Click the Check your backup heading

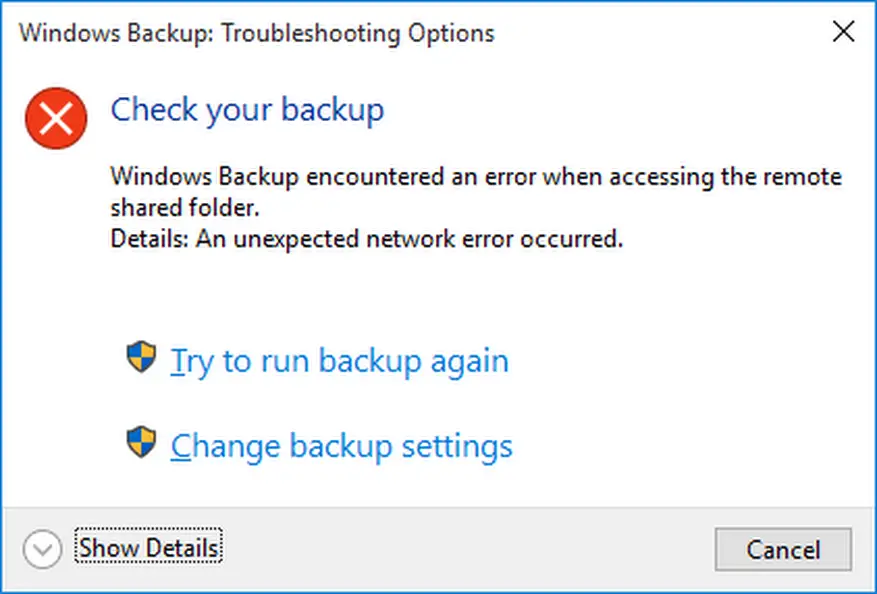coord(247,110)
